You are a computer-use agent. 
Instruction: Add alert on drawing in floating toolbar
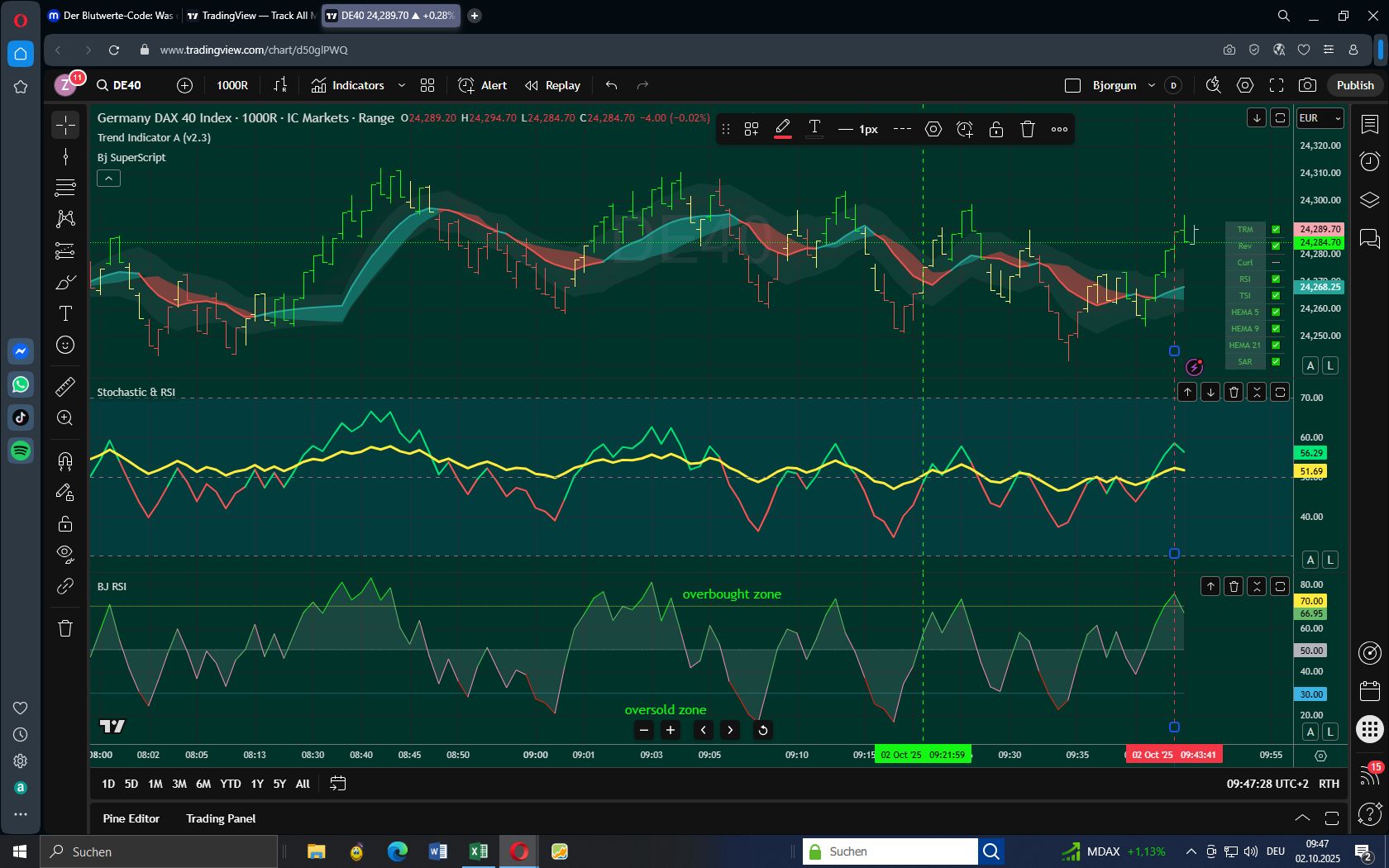coord(965,129)
